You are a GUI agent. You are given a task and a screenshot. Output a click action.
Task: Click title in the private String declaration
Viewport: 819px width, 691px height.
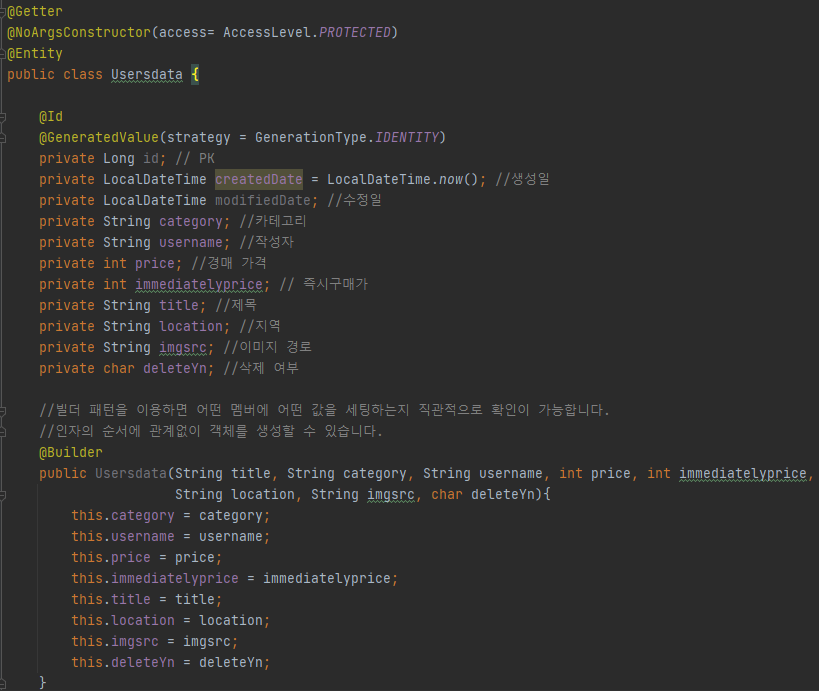tap(179, 305)
